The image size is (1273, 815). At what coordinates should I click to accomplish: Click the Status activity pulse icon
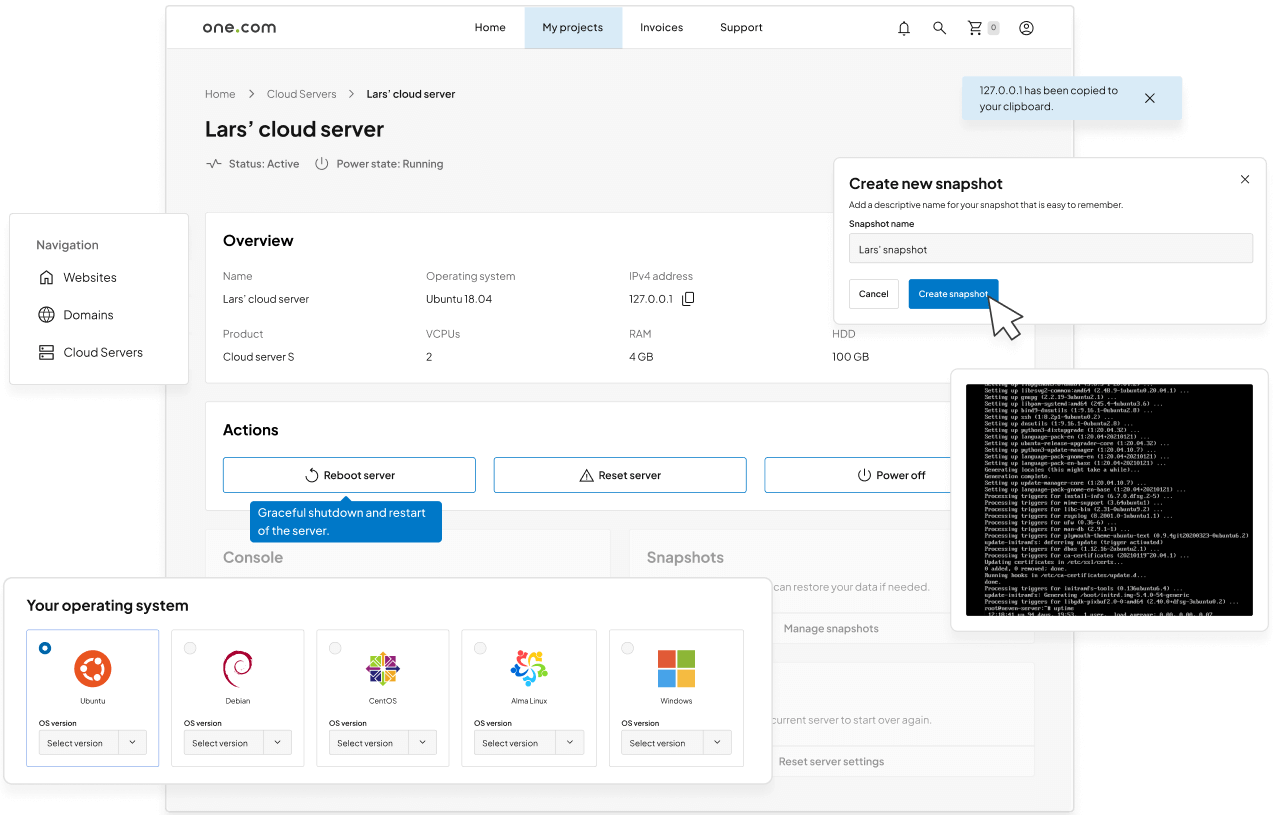pyautogui.click(x=214, y=164)
